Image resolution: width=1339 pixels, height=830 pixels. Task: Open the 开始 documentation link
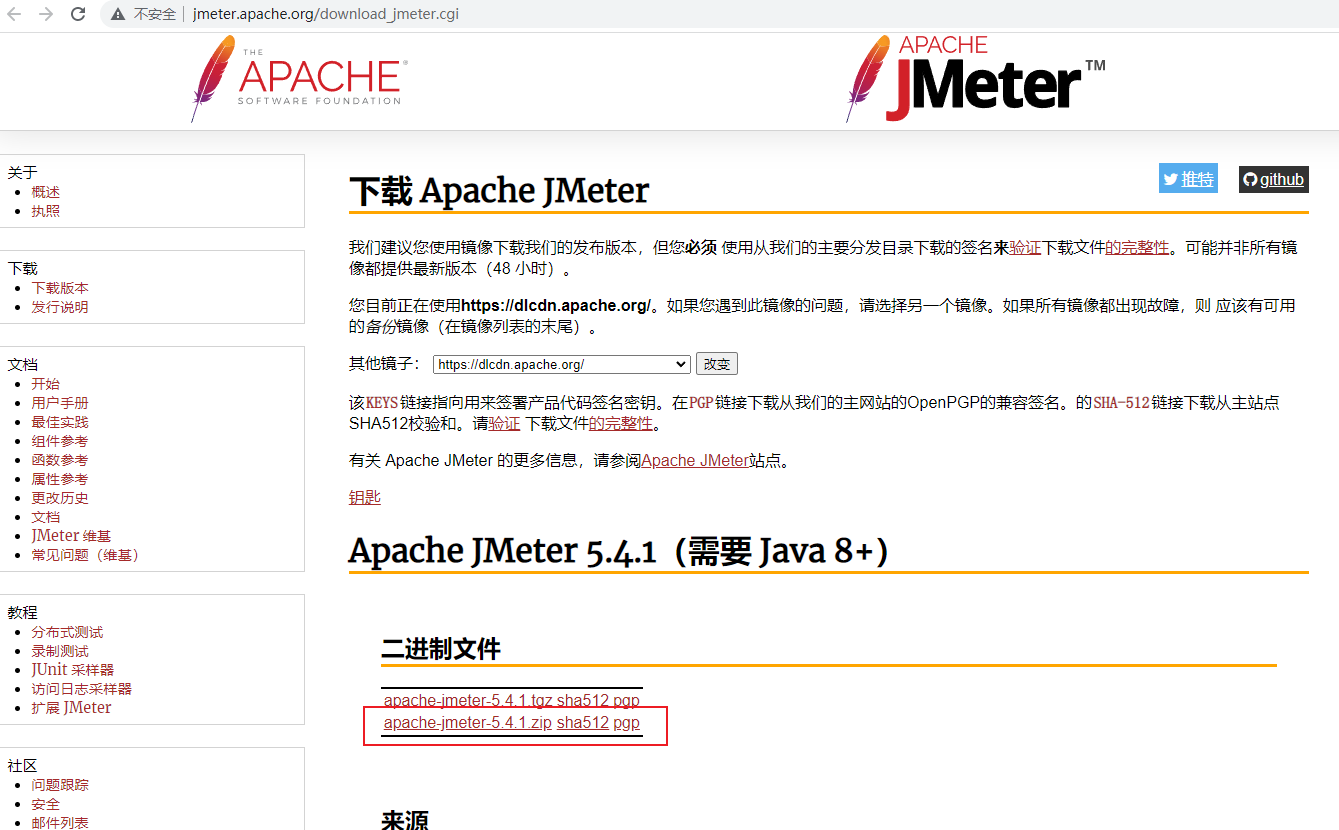pyautogui.click(x=46, y=384)
